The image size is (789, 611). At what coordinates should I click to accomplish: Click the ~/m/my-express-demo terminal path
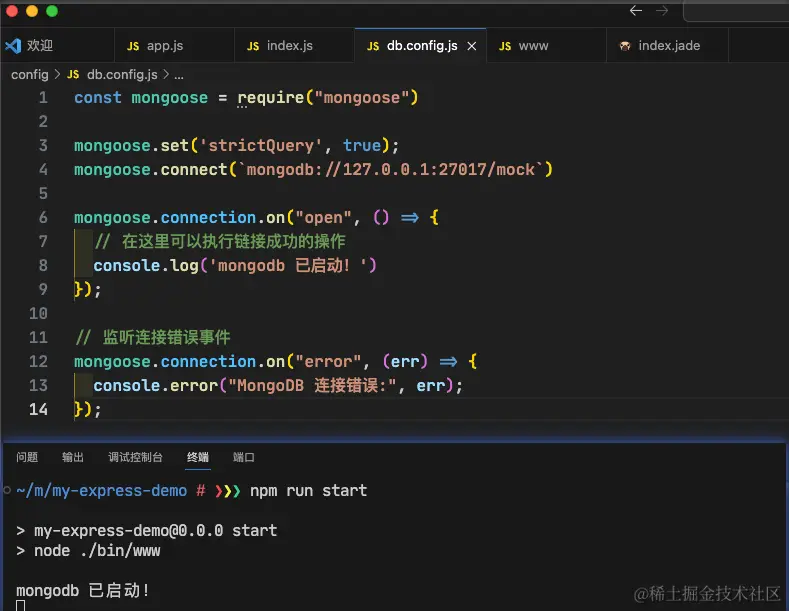pos(102,491)
